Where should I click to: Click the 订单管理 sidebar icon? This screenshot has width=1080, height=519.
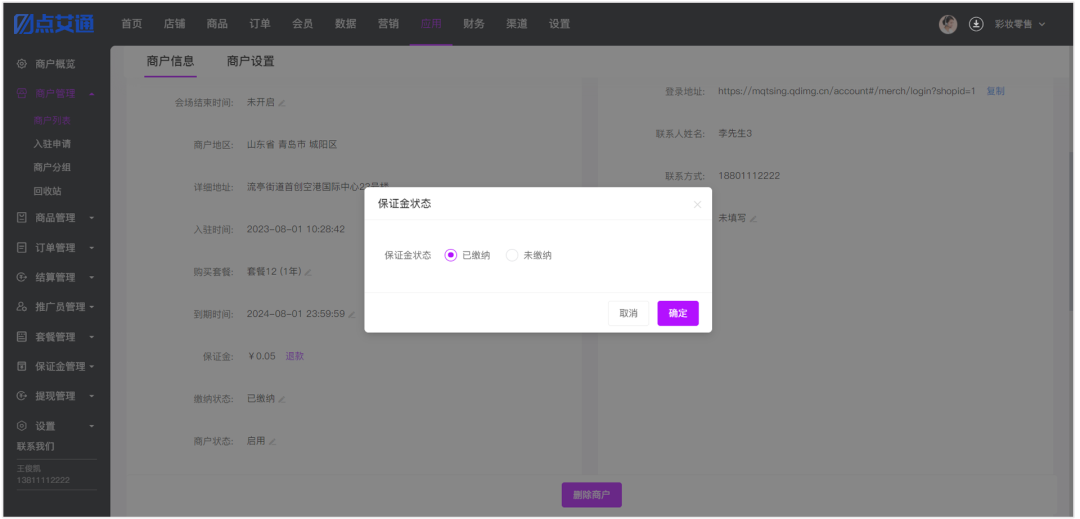[x=22, y=247]
